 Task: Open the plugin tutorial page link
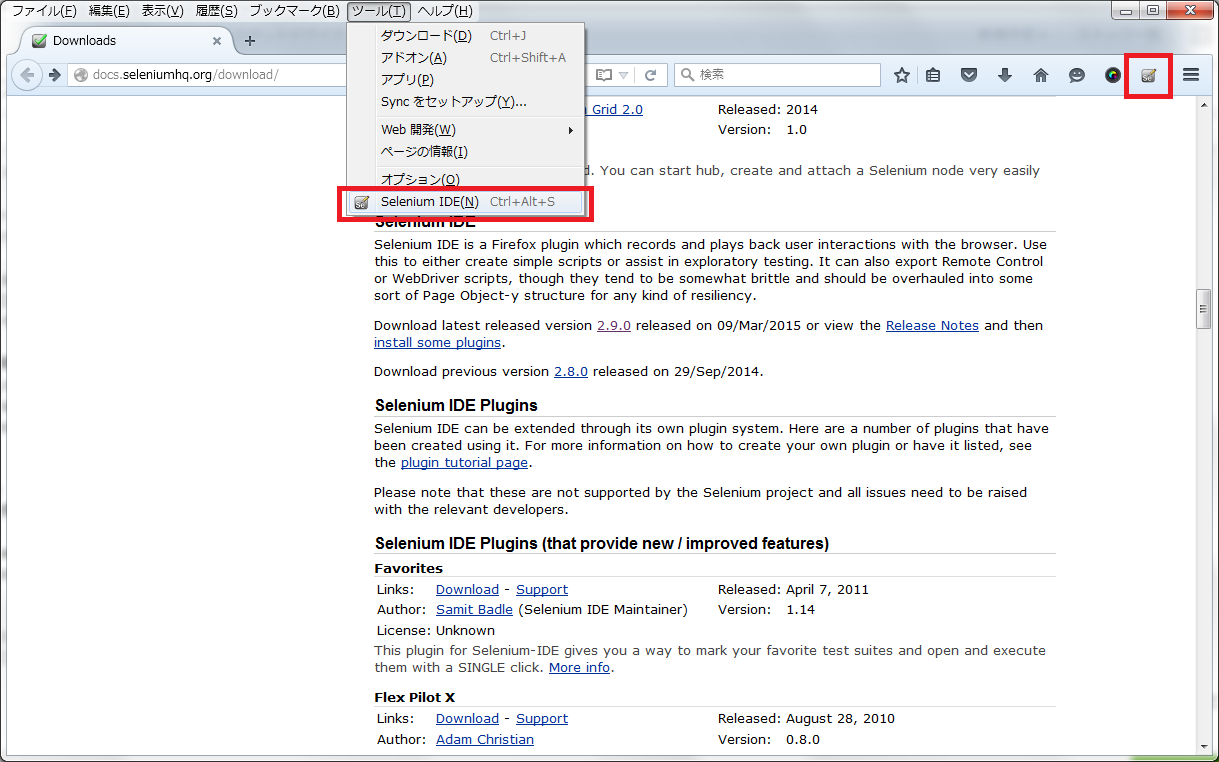coord(464,463)
